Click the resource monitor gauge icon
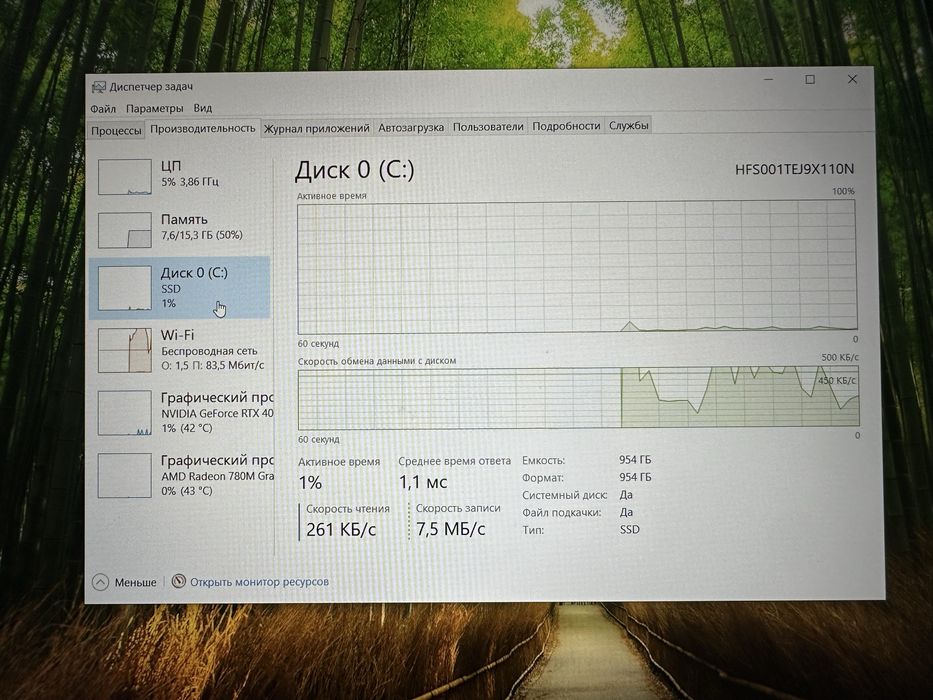This screenshot has width=933, height=700. [x=179, y=581]
